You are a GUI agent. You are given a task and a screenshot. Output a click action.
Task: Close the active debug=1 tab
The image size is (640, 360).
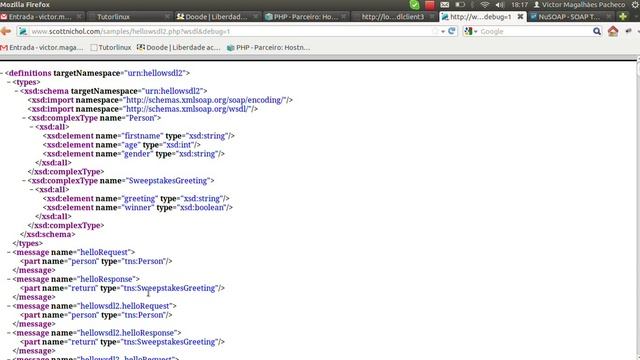point(520,17)
